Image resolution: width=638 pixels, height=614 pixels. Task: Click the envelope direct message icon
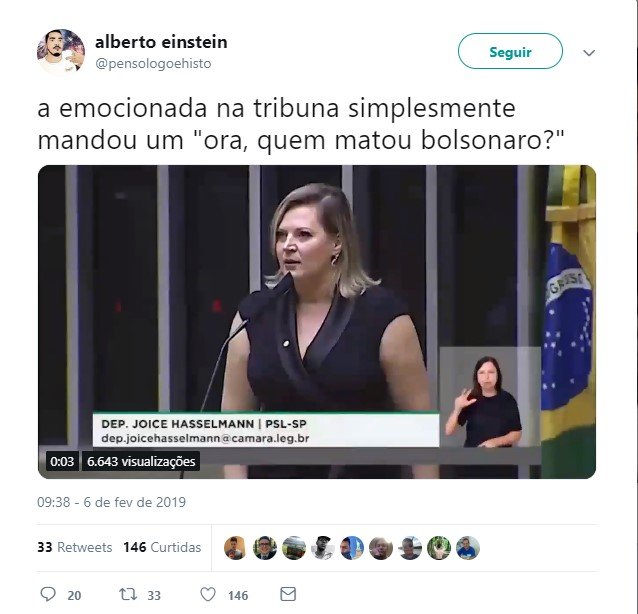[288, 594]
